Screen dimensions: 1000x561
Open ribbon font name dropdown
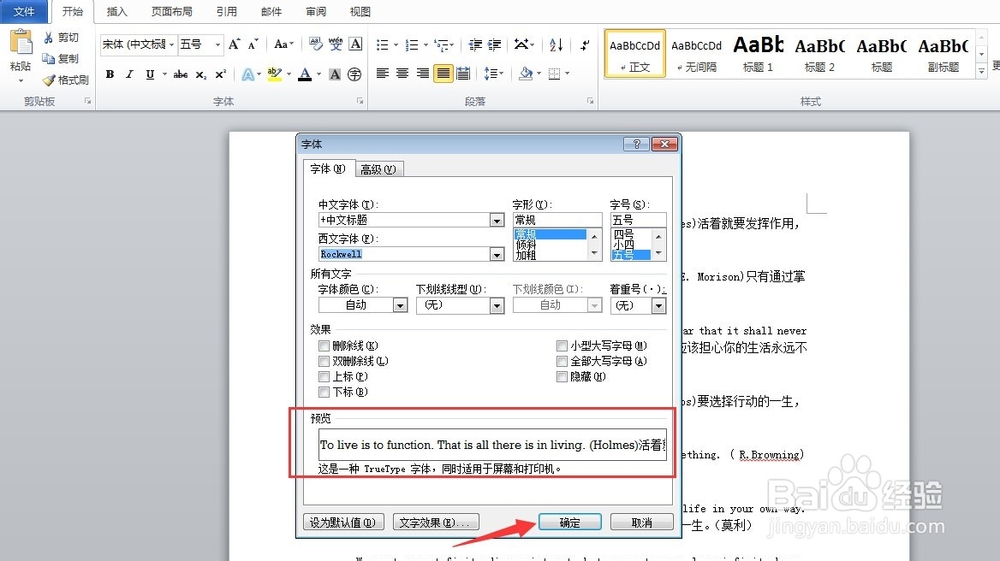click(172, 44)
